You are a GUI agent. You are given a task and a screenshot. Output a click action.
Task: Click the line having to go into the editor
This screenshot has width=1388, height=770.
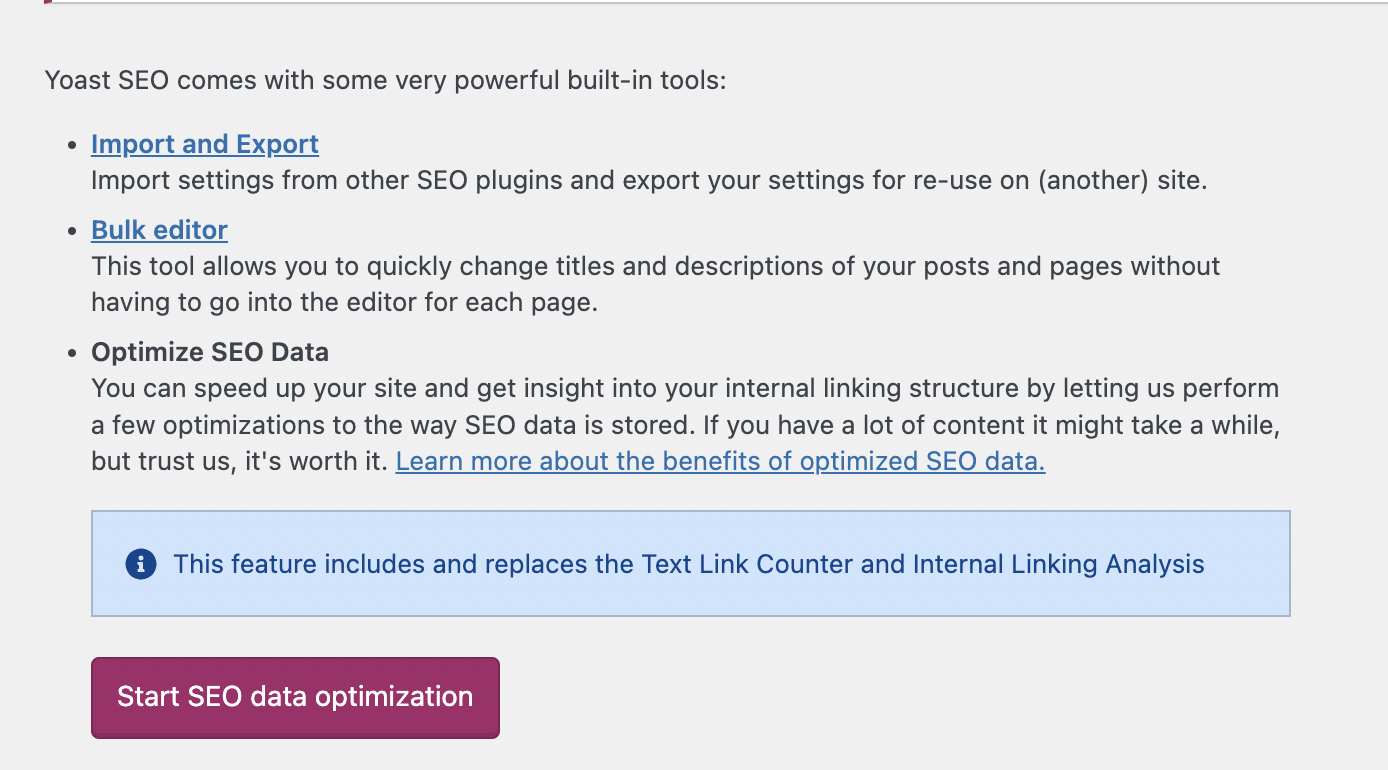point(344,302)
